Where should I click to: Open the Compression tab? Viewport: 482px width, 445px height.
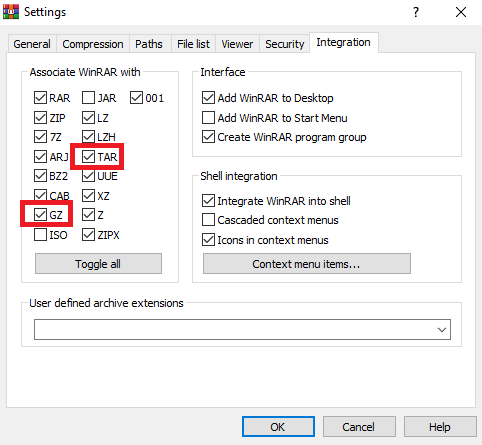pyautogui.click(x=93, y=44)
